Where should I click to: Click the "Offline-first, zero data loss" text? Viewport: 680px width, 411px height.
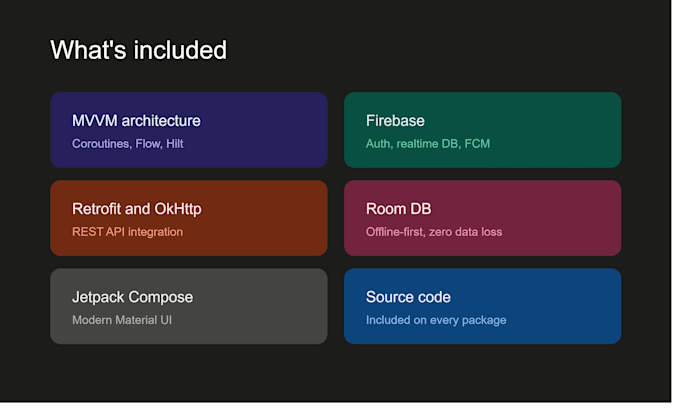[x=434, y=232]
